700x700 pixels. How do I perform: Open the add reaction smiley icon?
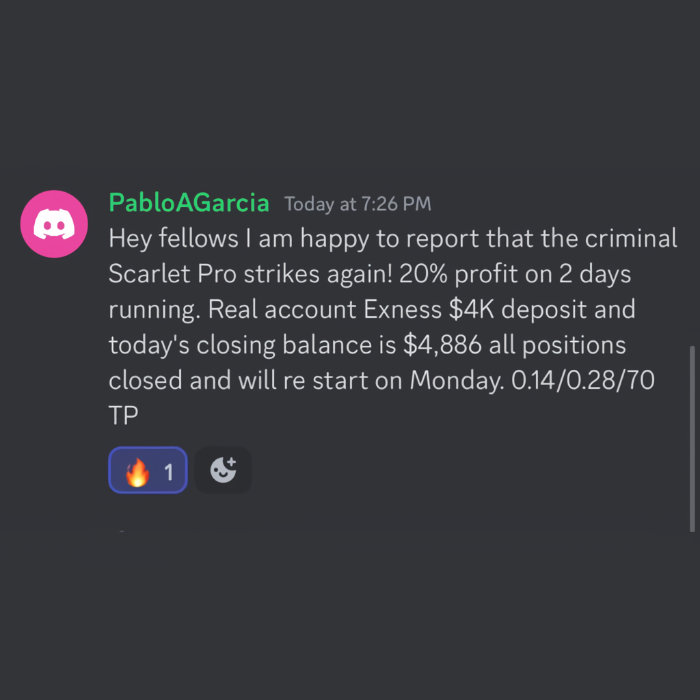coord(223,470)
